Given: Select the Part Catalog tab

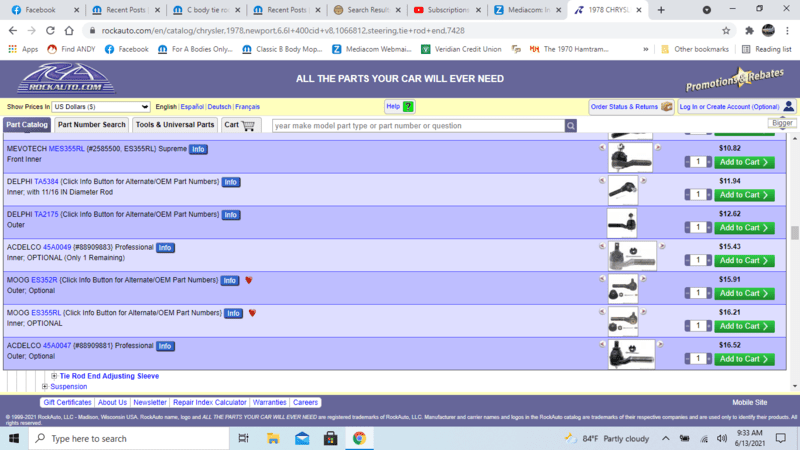Looking at the screenshot, I should pos(27,124).
